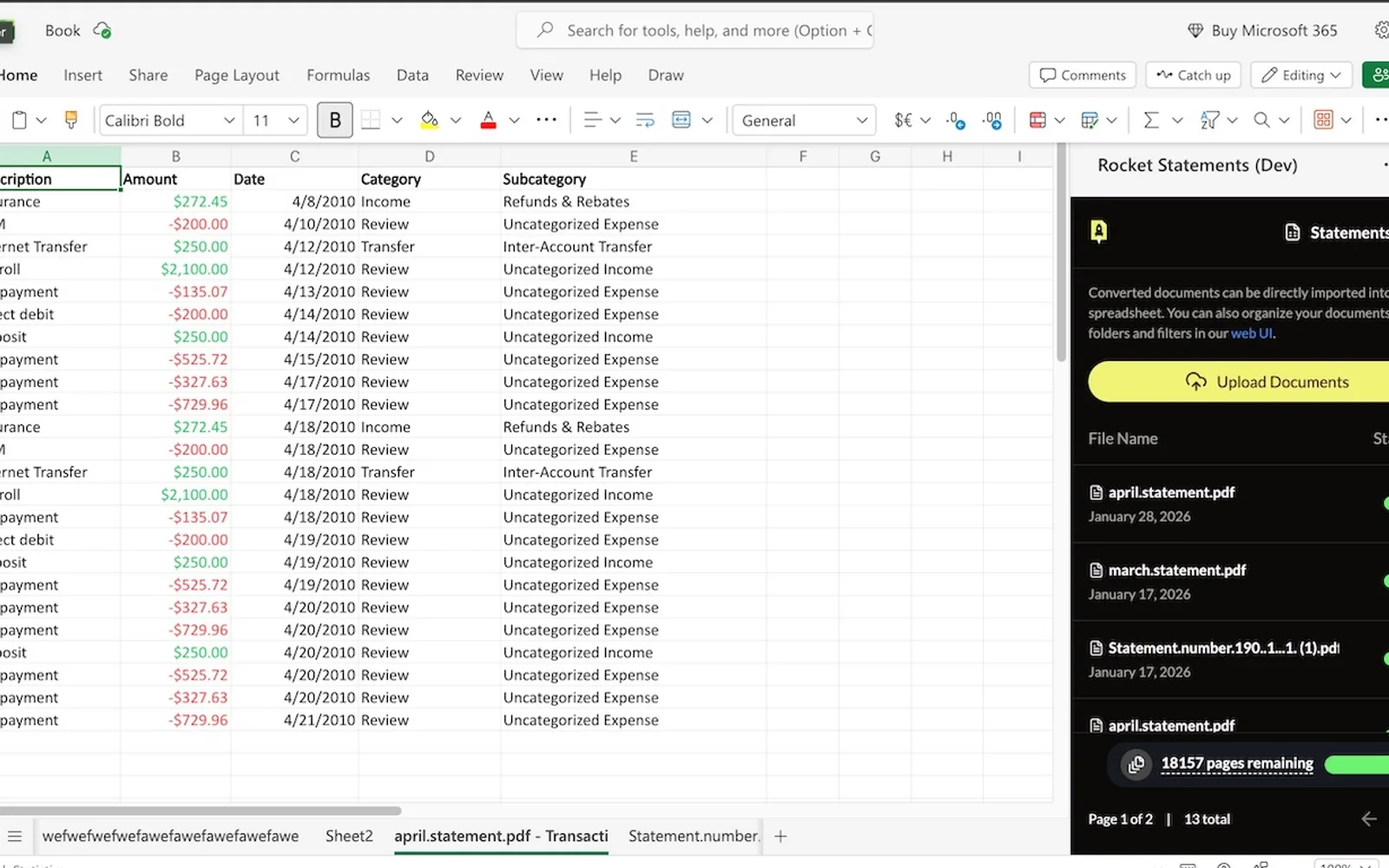Image resolution: width=1389 pixels, height=868 pixels.
Task: Select column E header
Action: point(634,156)
